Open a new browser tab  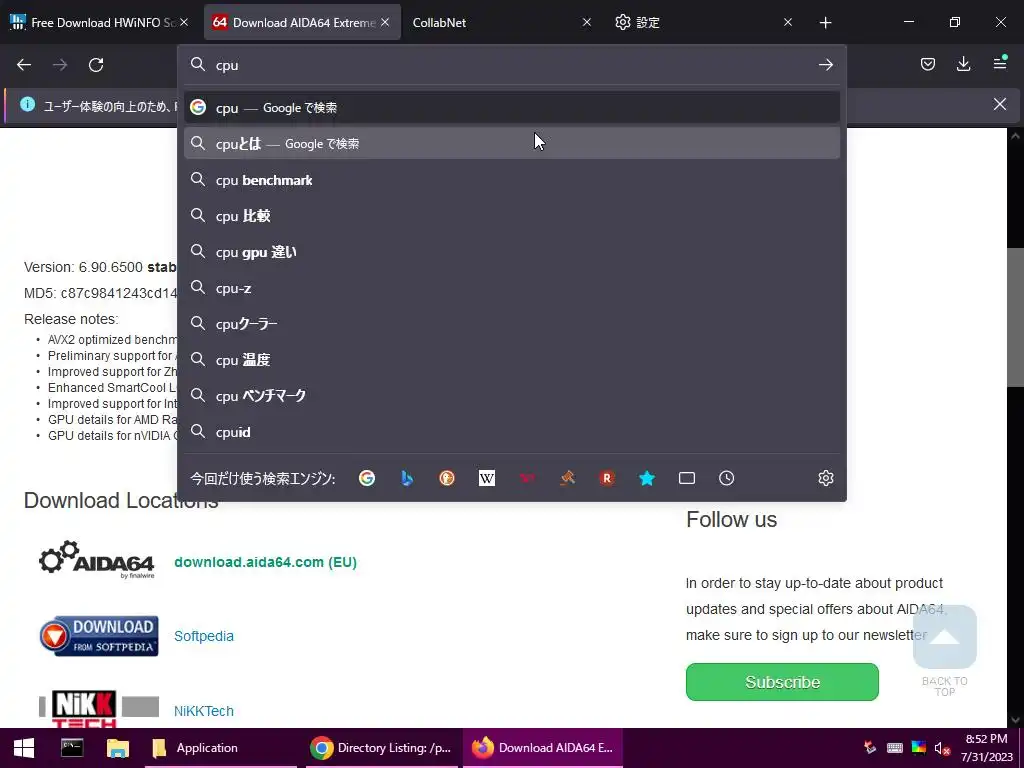click(825, 23)
